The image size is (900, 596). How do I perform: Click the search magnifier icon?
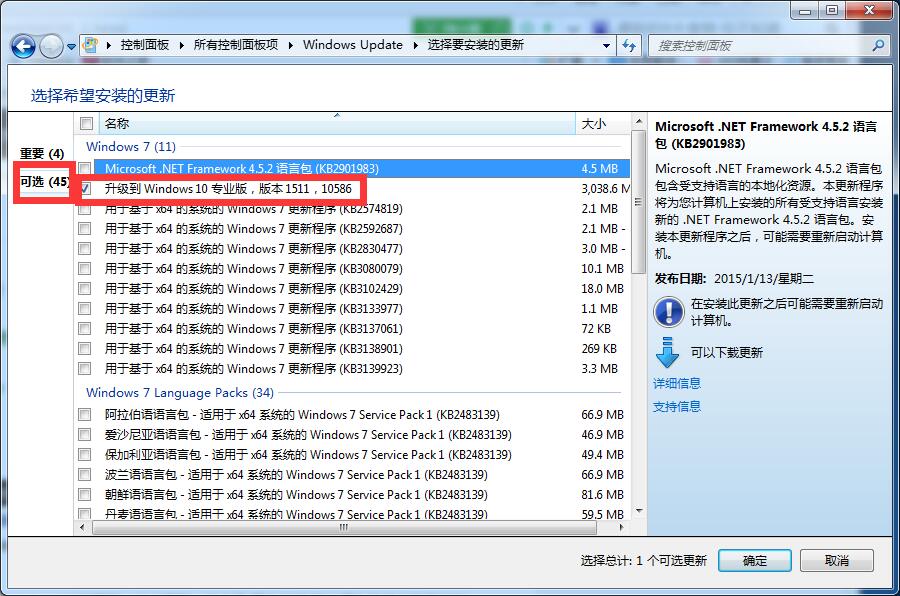[x=878, y=45]
